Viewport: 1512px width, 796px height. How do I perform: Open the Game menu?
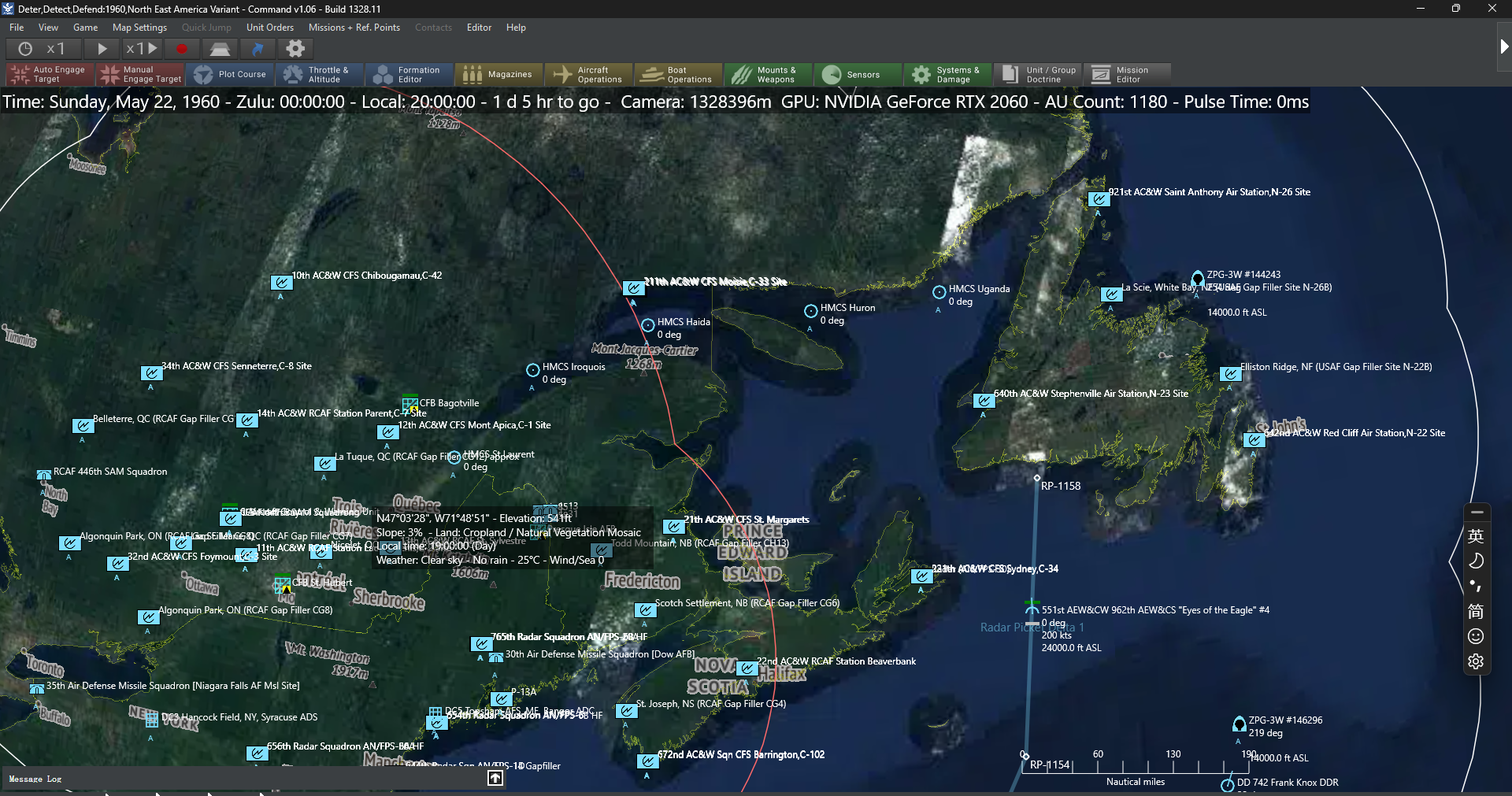coord(86,28)
